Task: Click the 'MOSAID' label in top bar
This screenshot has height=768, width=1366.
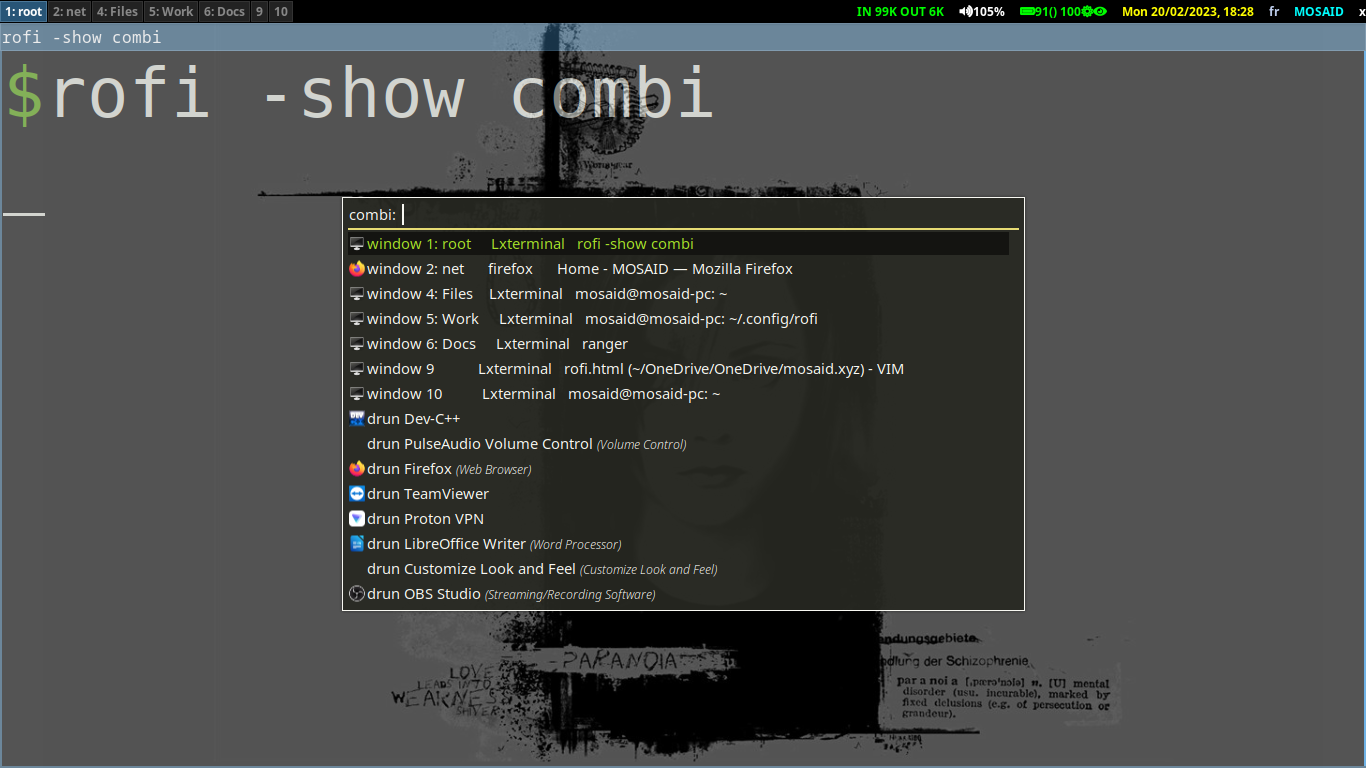Action: [1319, 12]
